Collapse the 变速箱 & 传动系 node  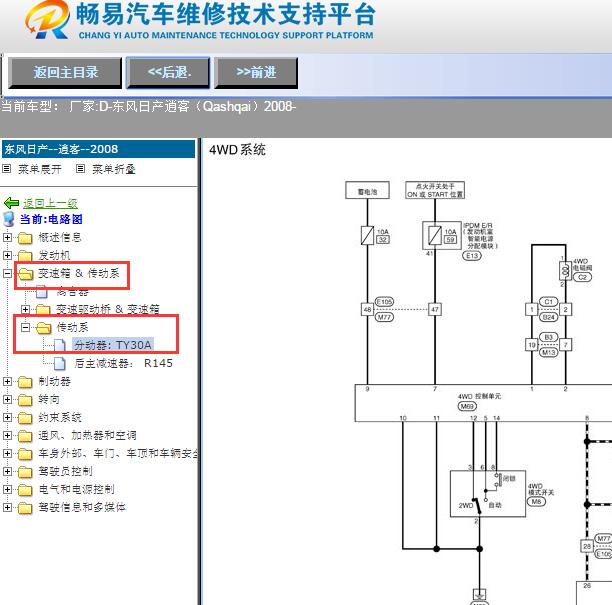pos(7,273)
